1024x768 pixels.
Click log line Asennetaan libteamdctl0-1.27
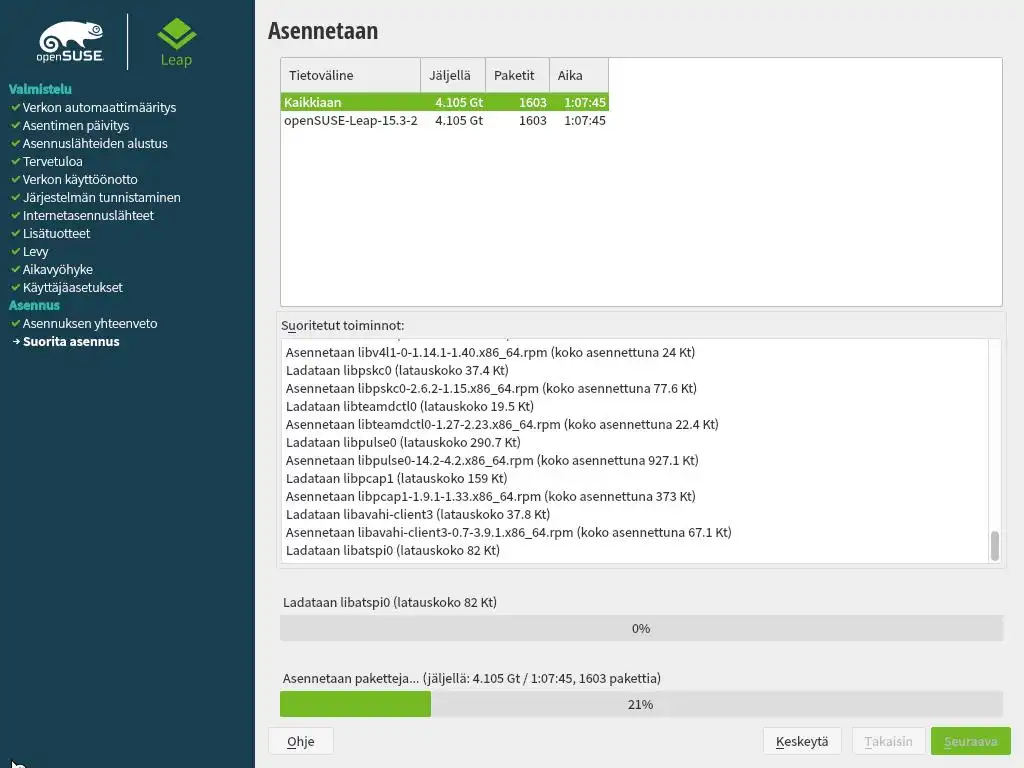[x=502, y=424]
